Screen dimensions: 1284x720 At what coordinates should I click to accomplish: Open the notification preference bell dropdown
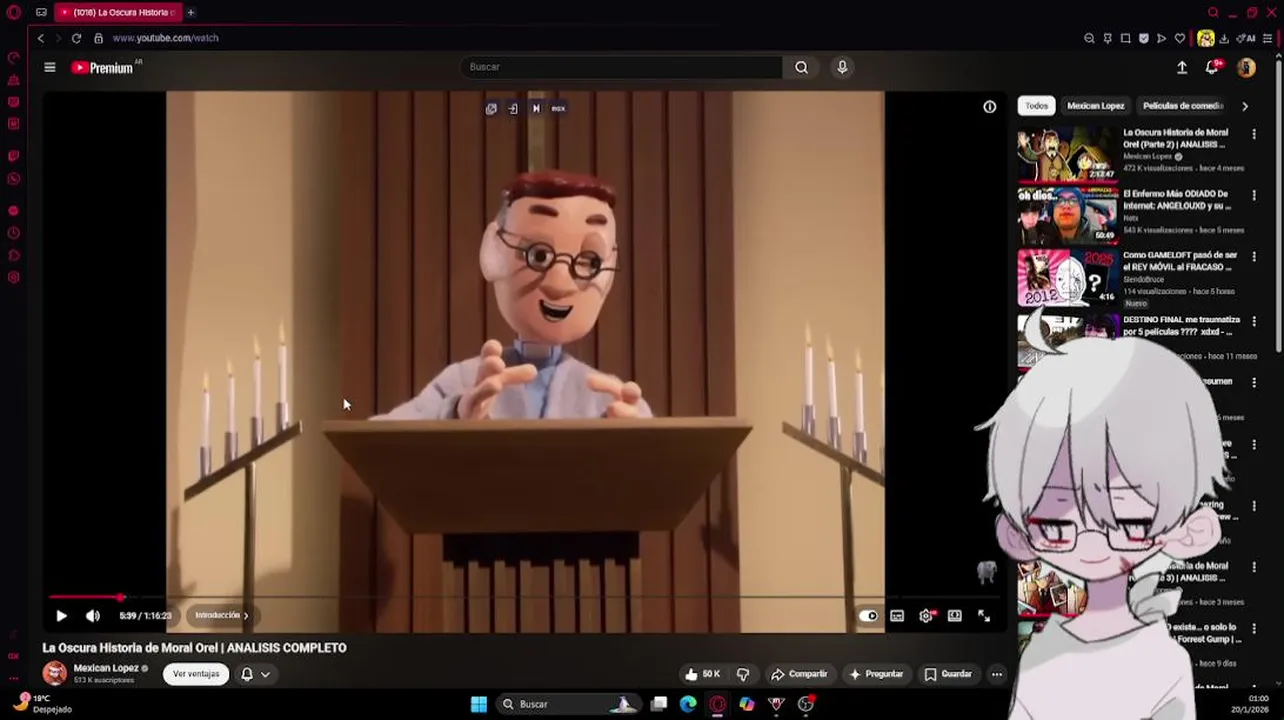[255, 674]
